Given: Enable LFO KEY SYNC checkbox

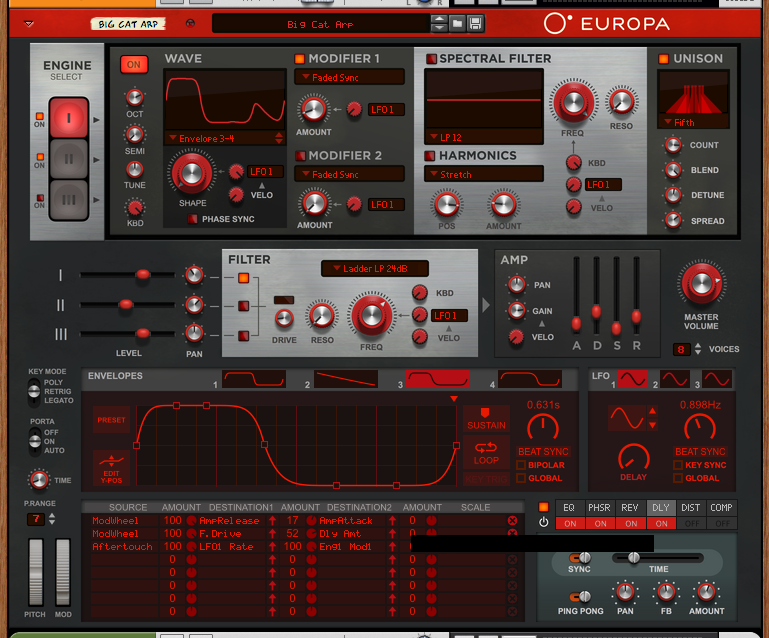Looking at the screenshot, I should pos(678,465).
